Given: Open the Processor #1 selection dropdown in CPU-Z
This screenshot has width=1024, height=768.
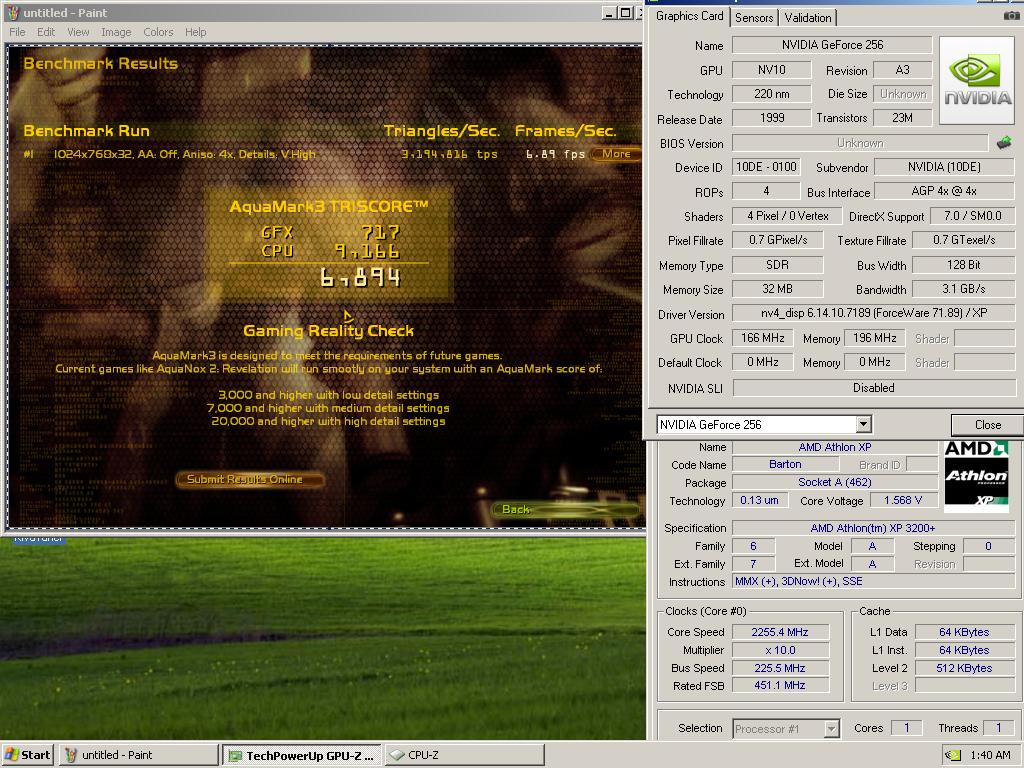Looking at the screenshot, I should [x=831, y=728].
